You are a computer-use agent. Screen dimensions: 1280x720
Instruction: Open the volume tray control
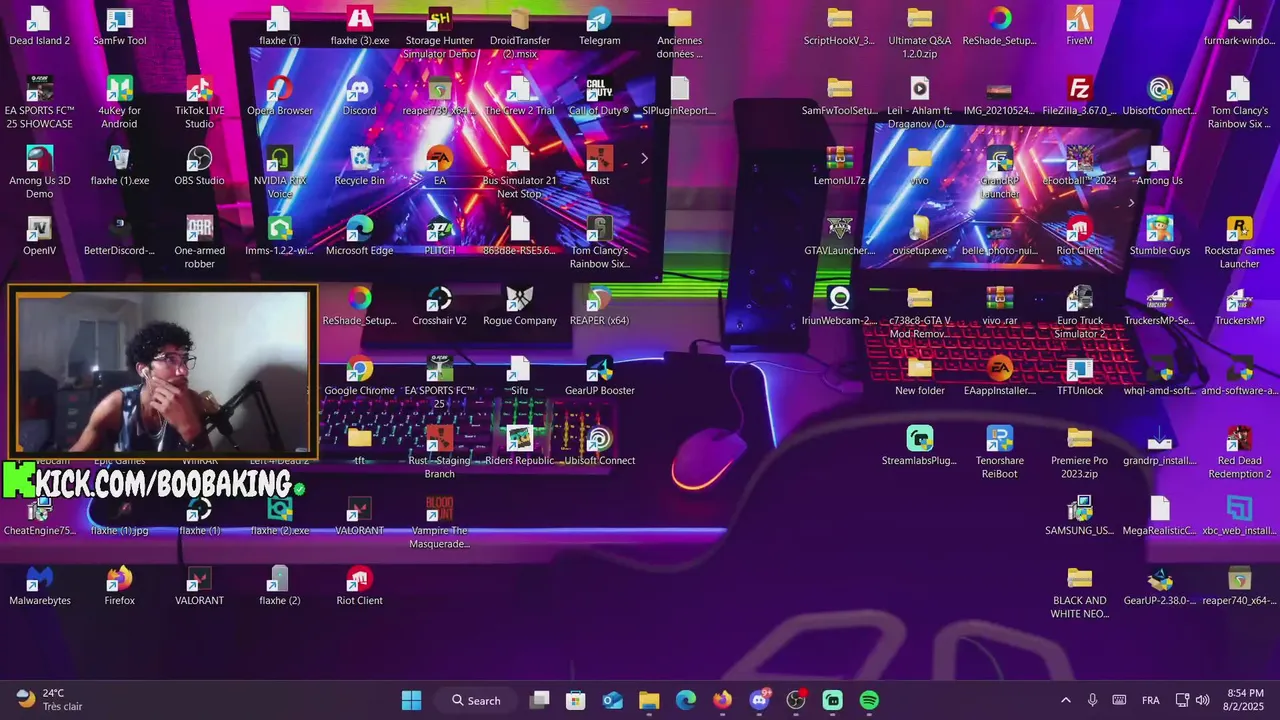(x=1203, y=700)
